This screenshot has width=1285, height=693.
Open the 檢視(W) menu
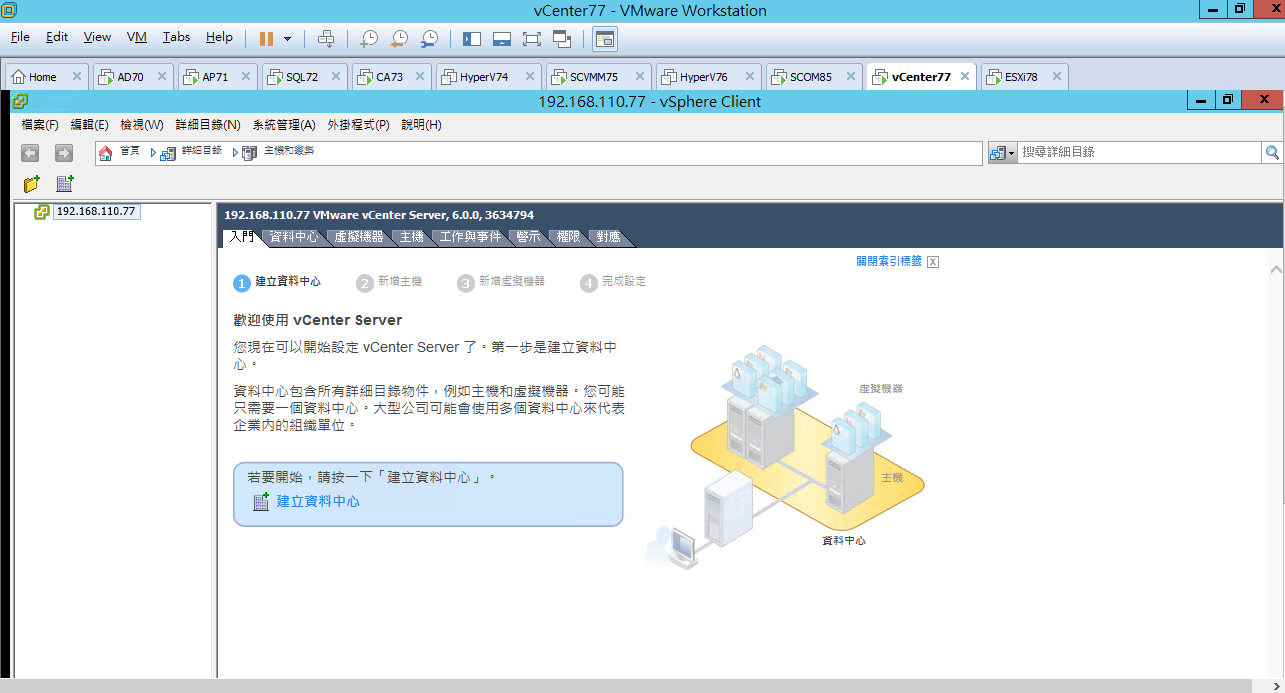tap(141, 125)
